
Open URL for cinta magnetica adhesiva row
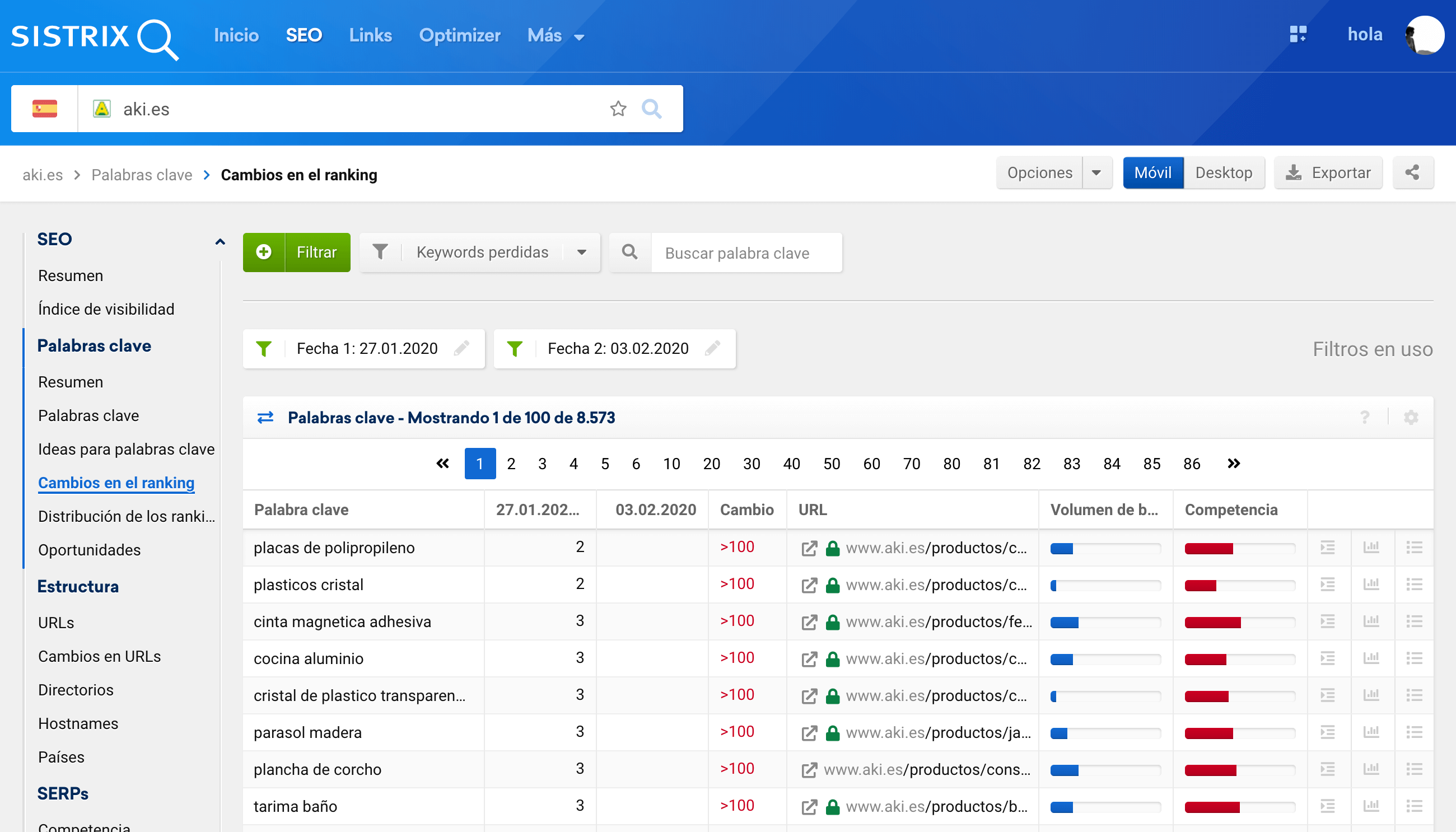(939, 621)
